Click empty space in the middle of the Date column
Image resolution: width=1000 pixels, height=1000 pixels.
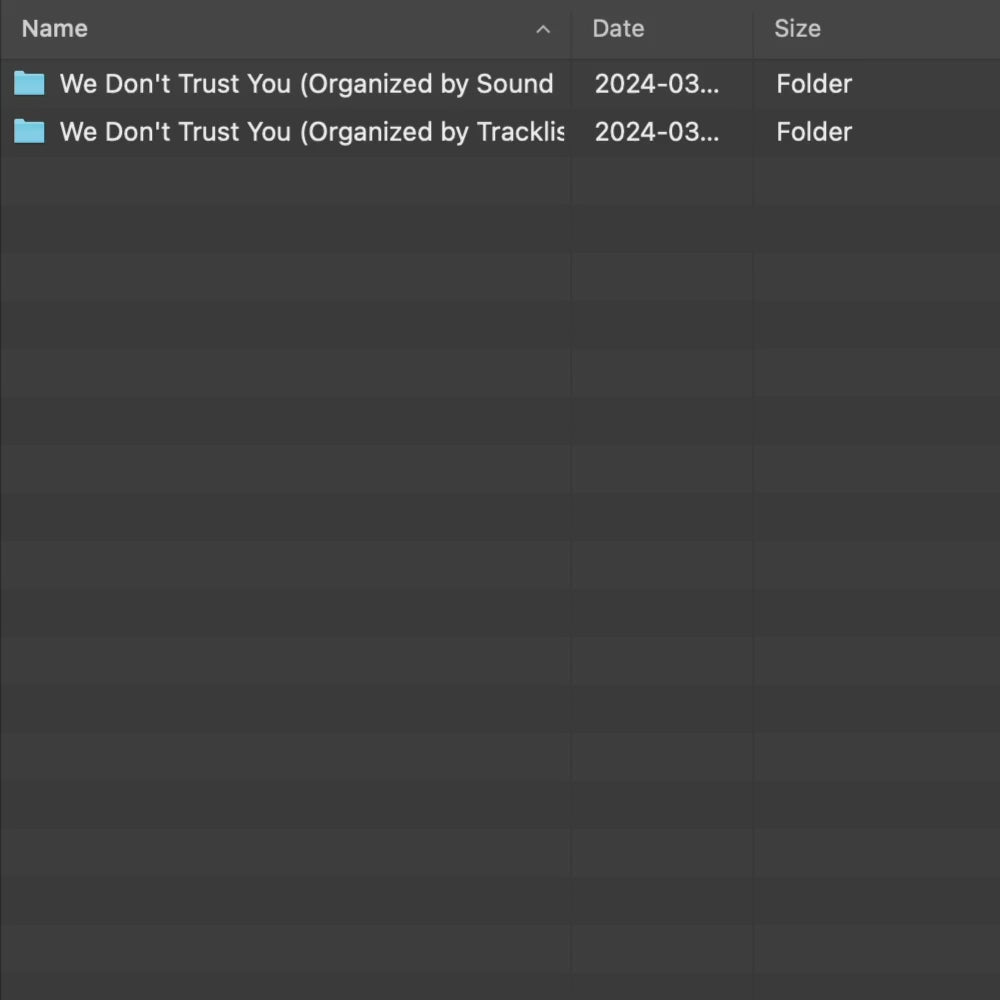(662, 520)
